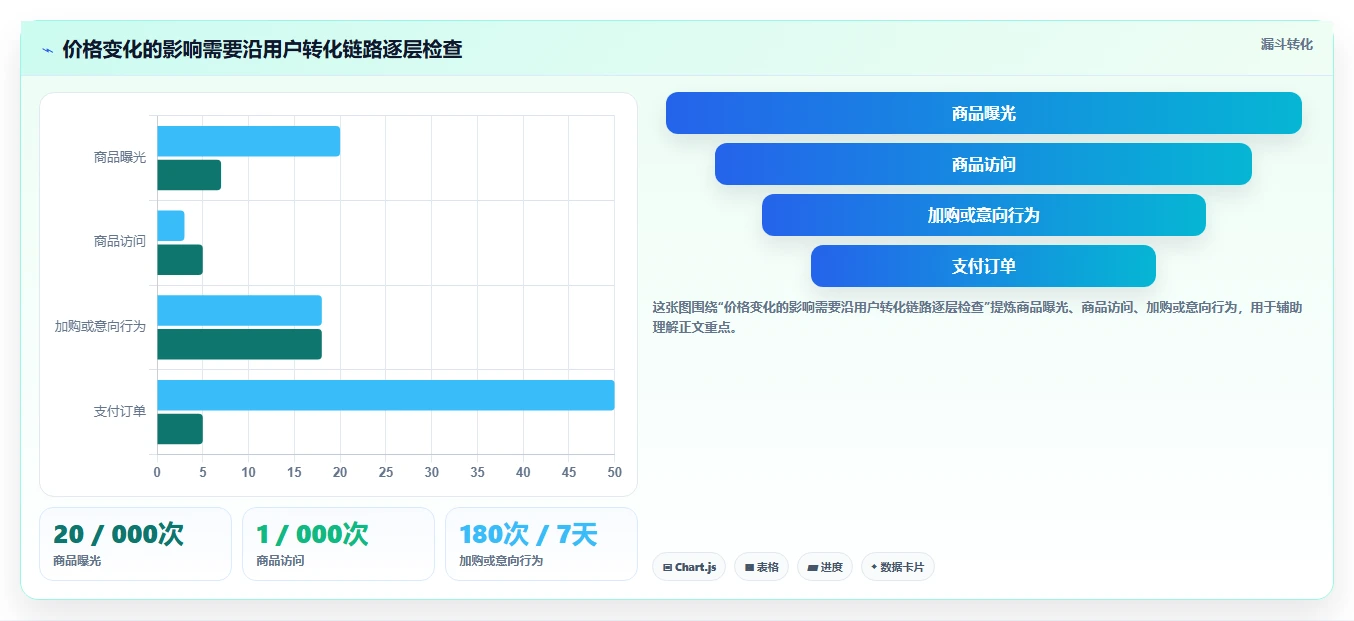Click the dark green 商品访问 bar

180,260
